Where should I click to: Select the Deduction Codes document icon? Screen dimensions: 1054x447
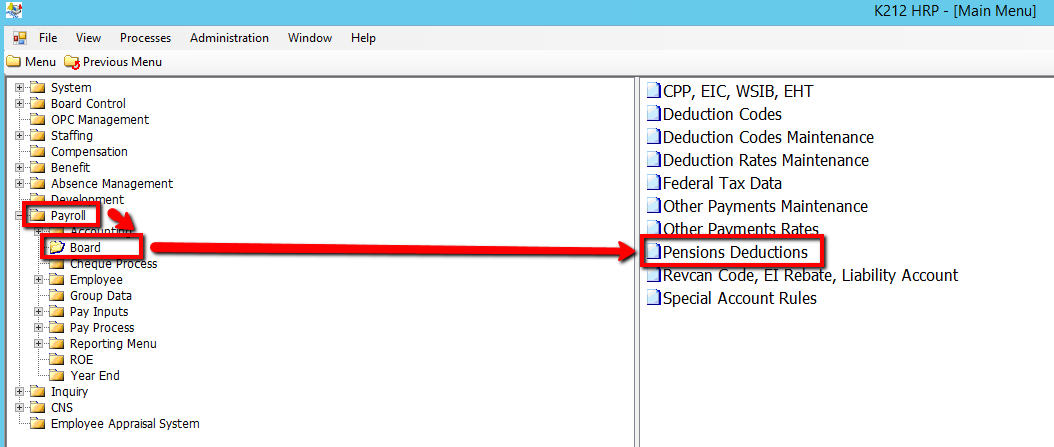[x=653, y=114]
